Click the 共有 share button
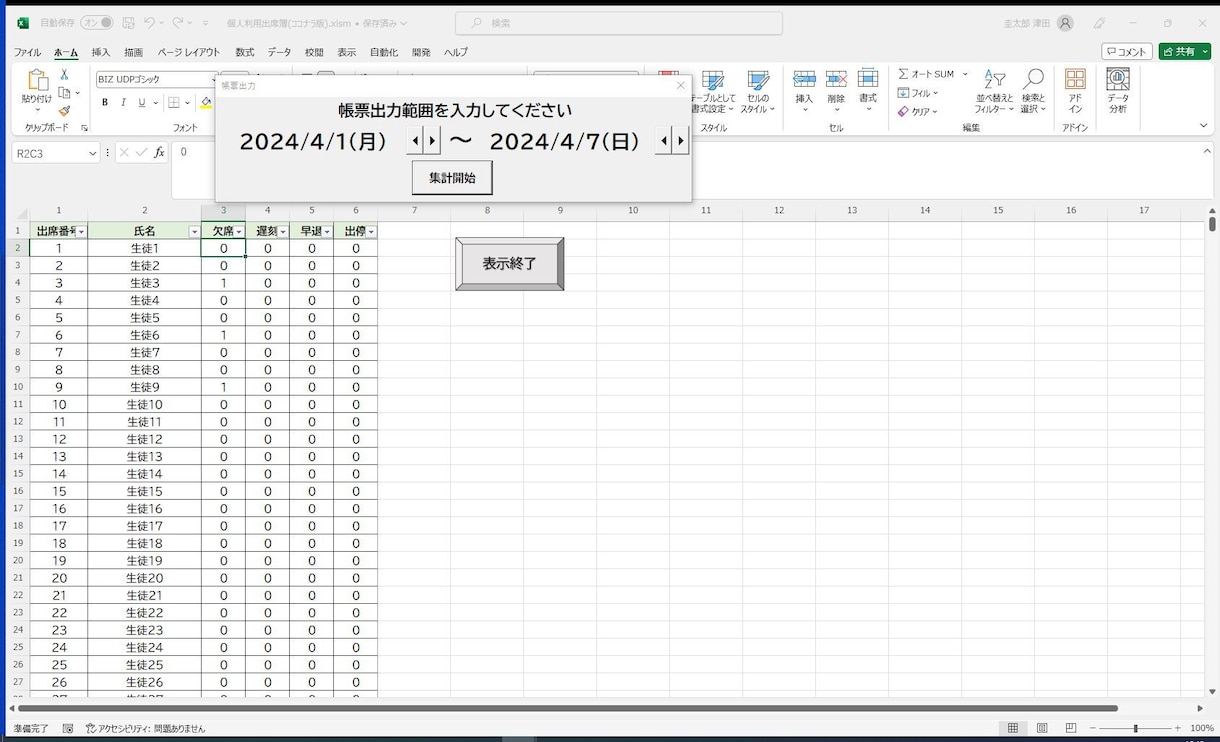This screenshot has height=742, width=1220. (1185, 51)
